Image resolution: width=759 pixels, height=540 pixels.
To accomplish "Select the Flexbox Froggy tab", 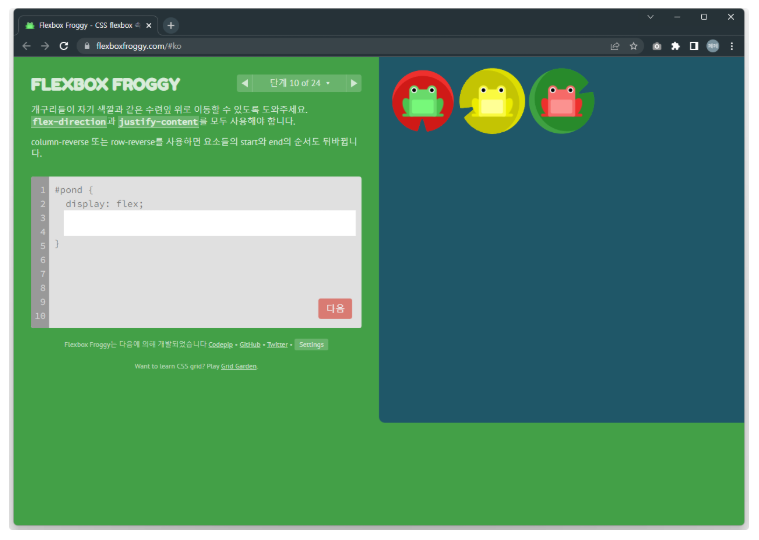I will click(x=85, y=25).
